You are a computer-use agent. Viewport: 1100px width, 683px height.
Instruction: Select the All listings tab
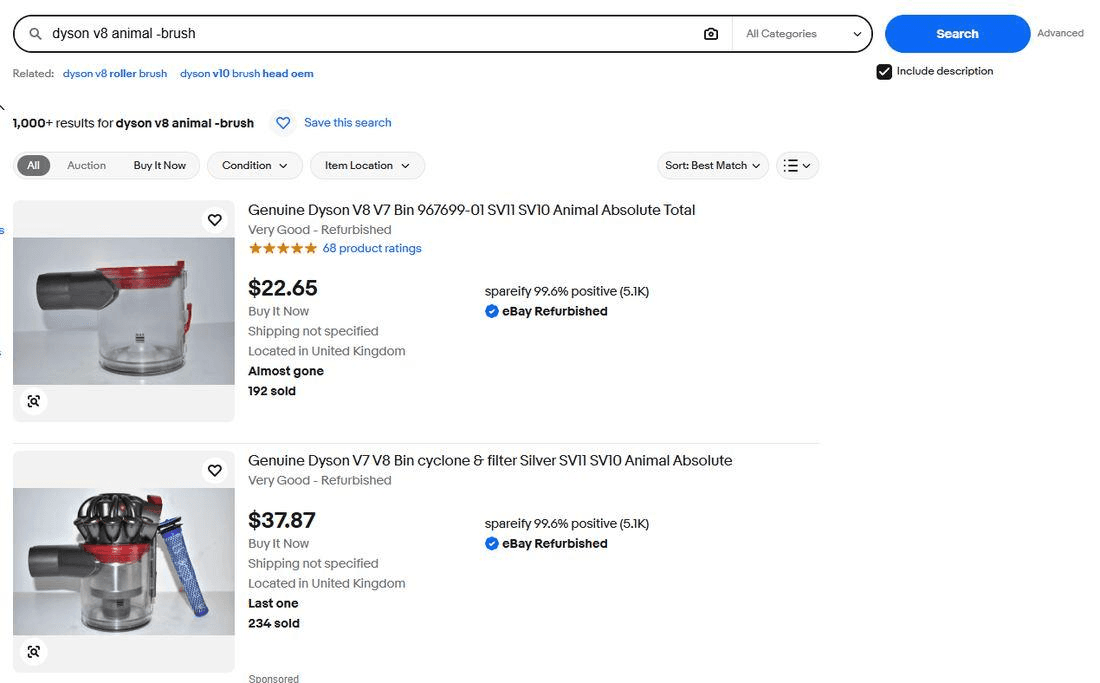[33, 165]
